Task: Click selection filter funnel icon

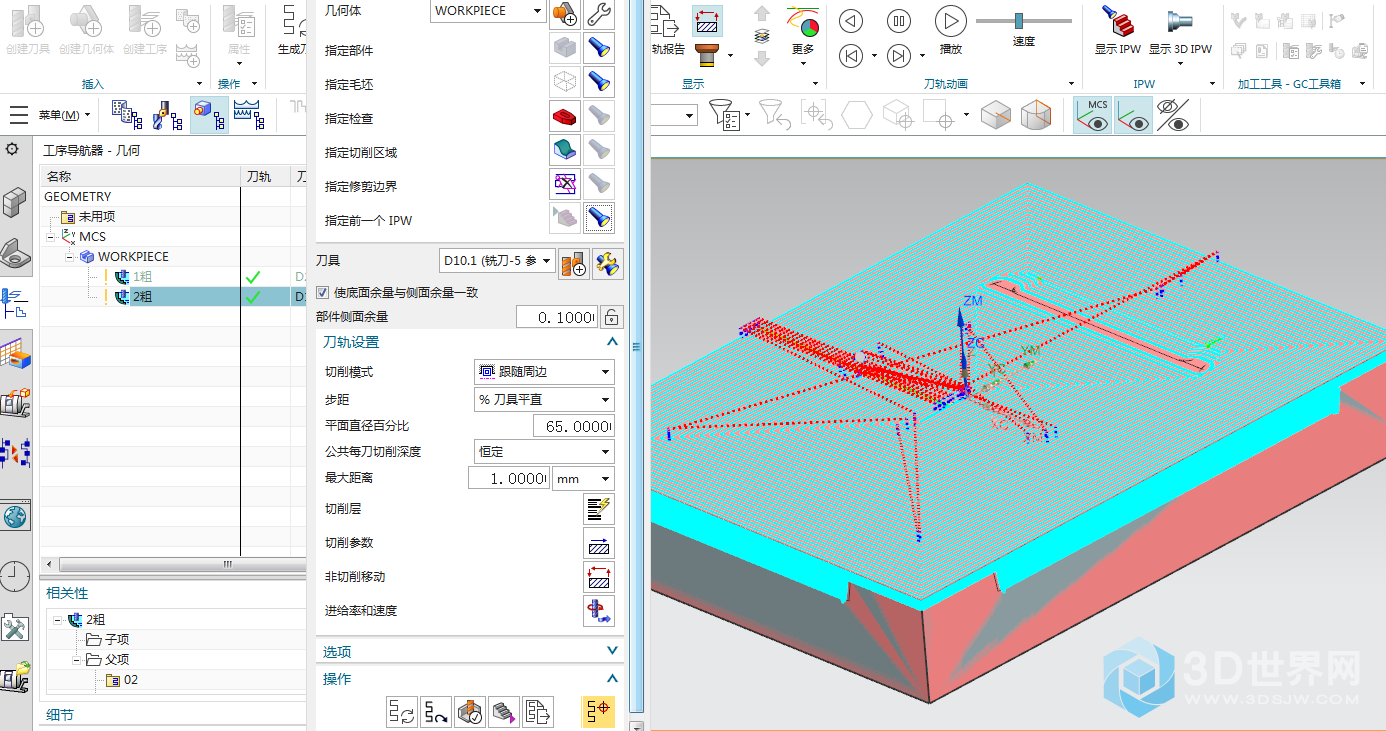Action: tap(723, 115)
